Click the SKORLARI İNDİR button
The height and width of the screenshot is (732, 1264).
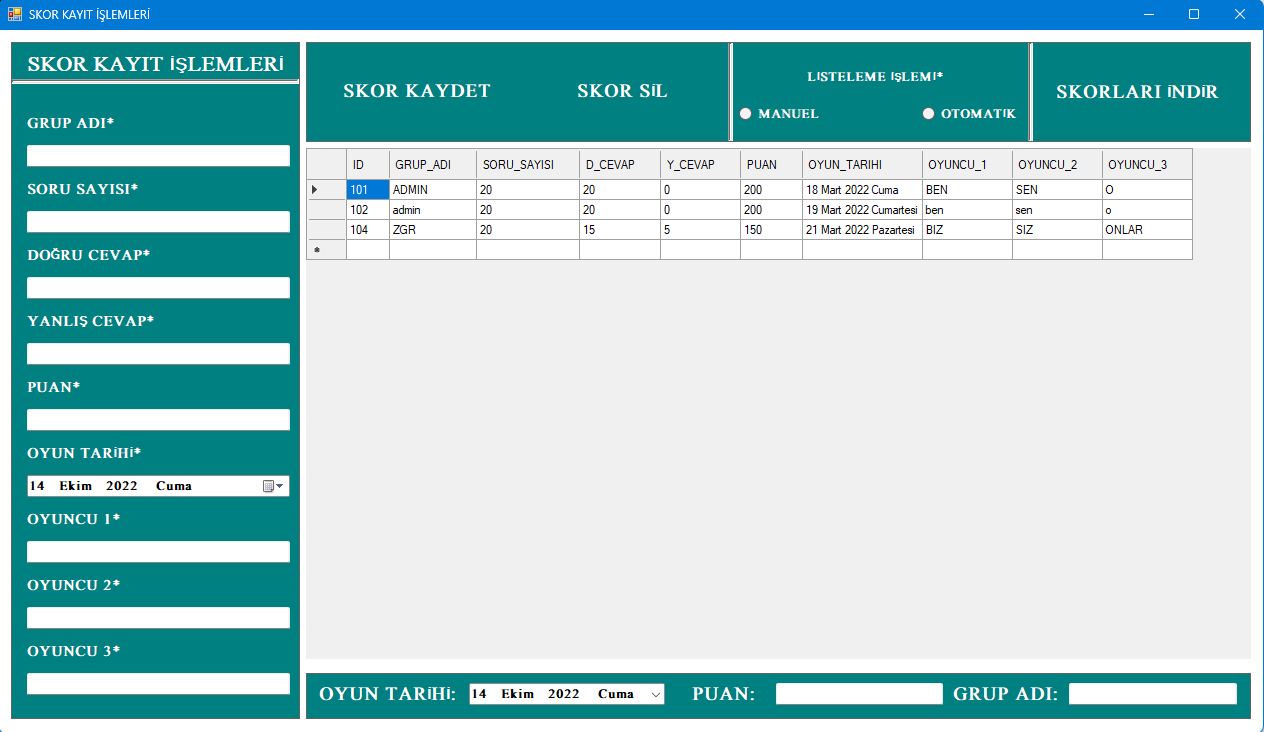[1137, 92]
